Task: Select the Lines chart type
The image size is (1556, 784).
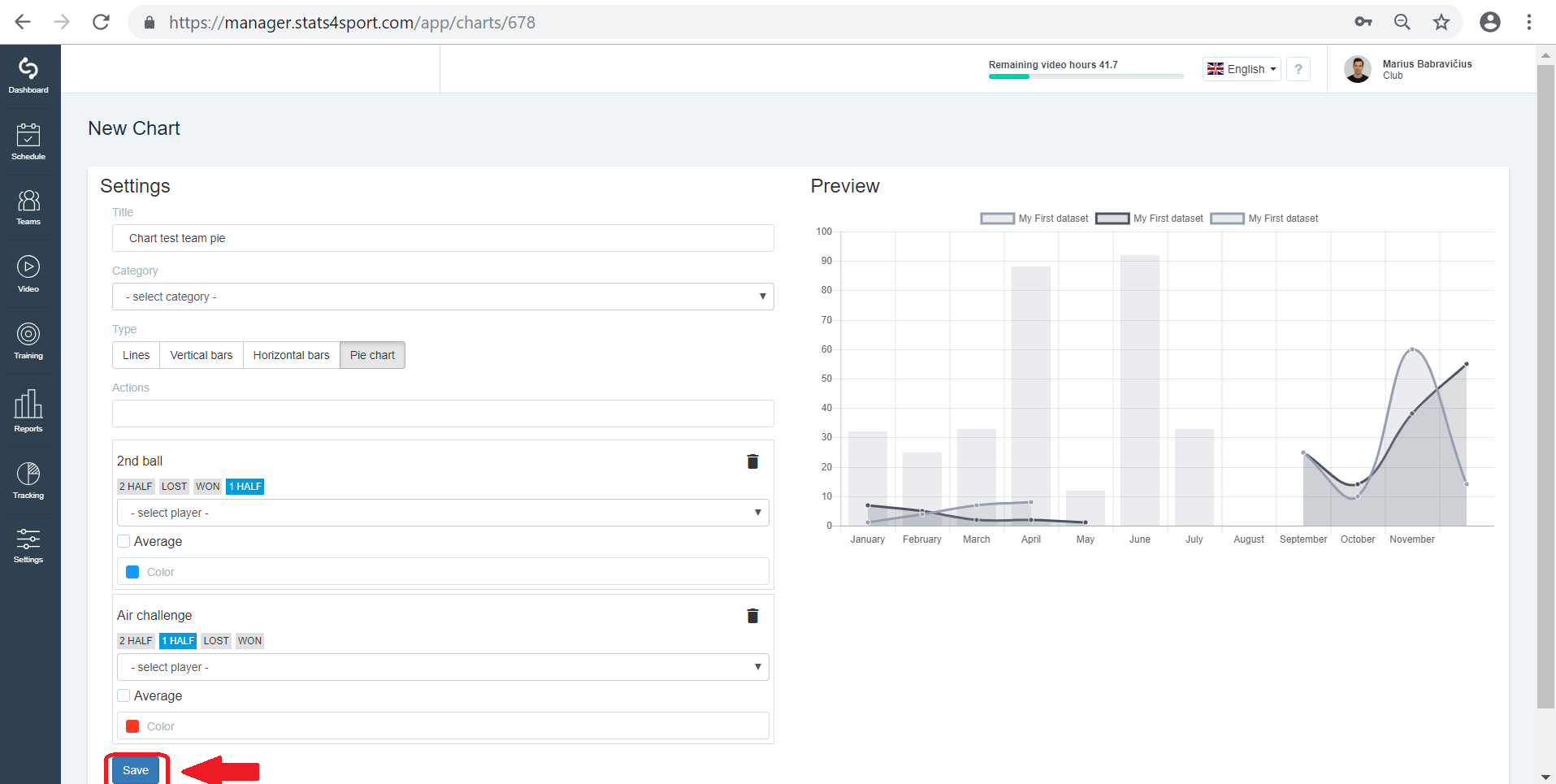Action: (x=137, y=355)
